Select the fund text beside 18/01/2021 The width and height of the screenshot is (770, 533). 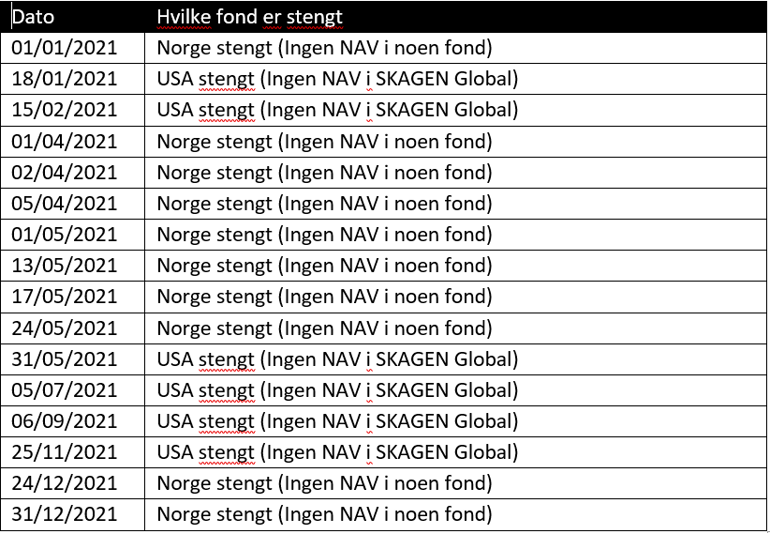click(x=337, y=80)
